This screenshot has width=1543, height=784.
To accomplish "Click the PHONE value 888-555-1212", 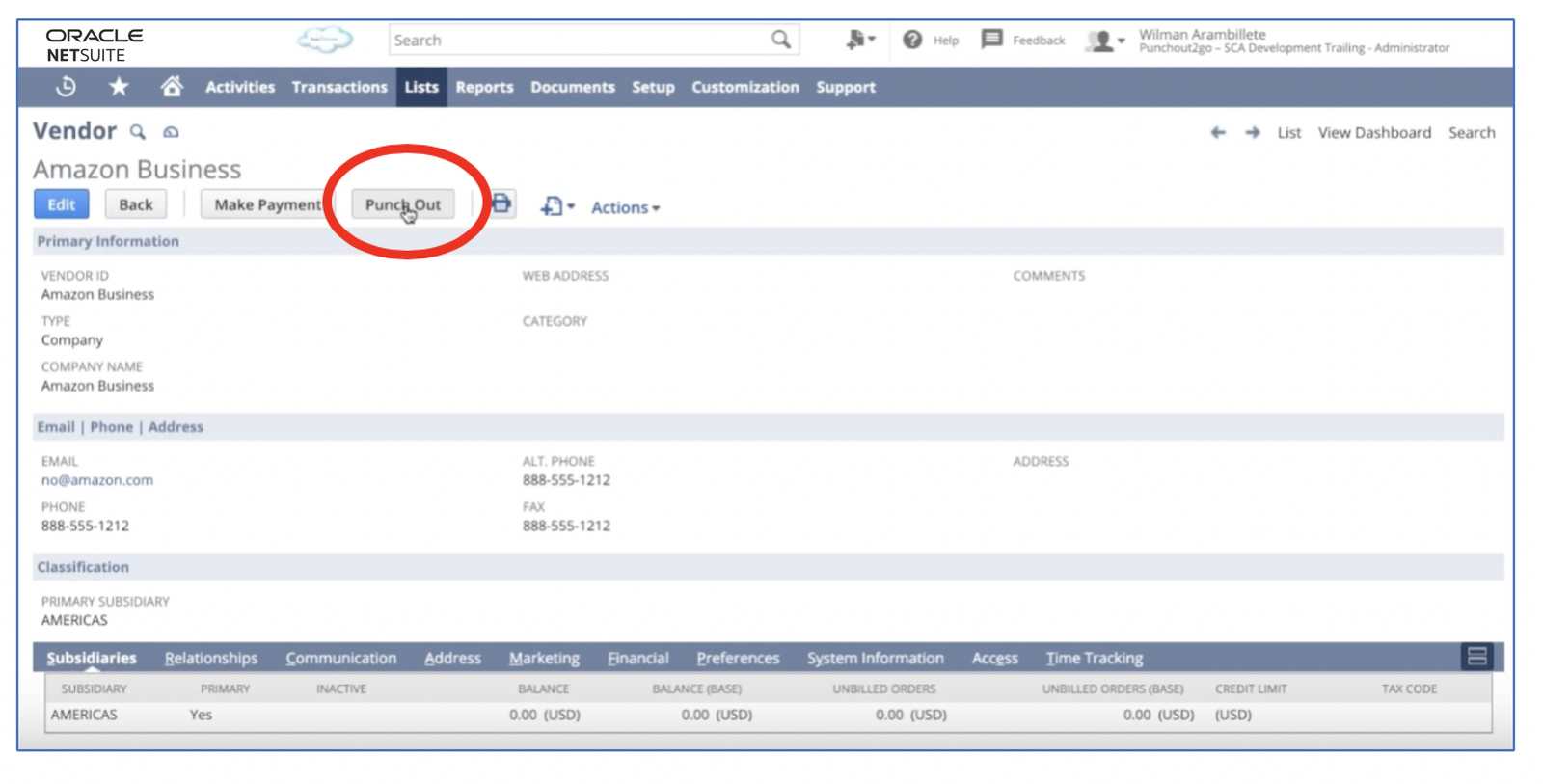I will pyautogui.click(x=85, y=526).
